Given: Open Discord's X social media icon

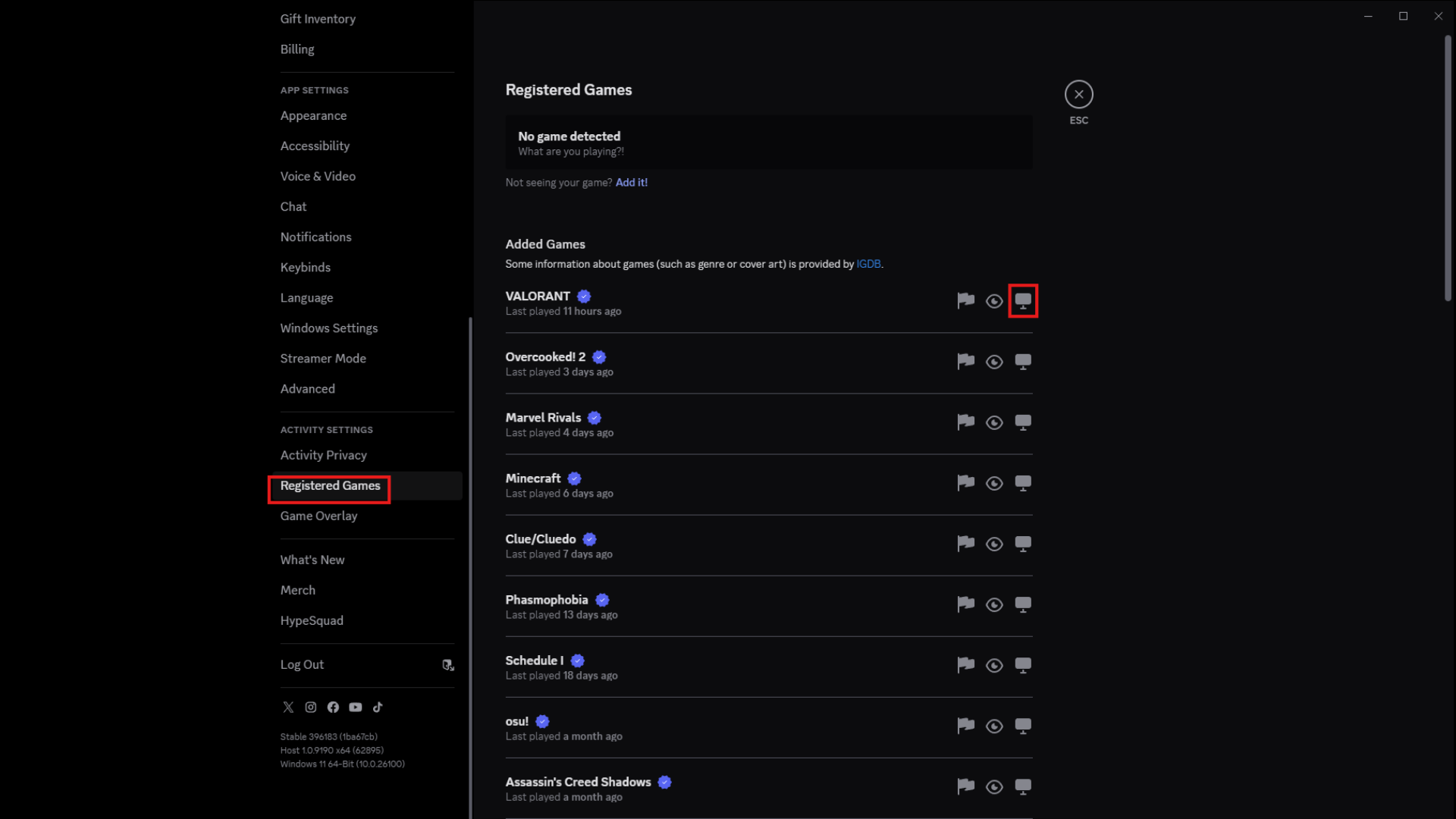Looking at the screenshot, I should [x=288, y=707].
